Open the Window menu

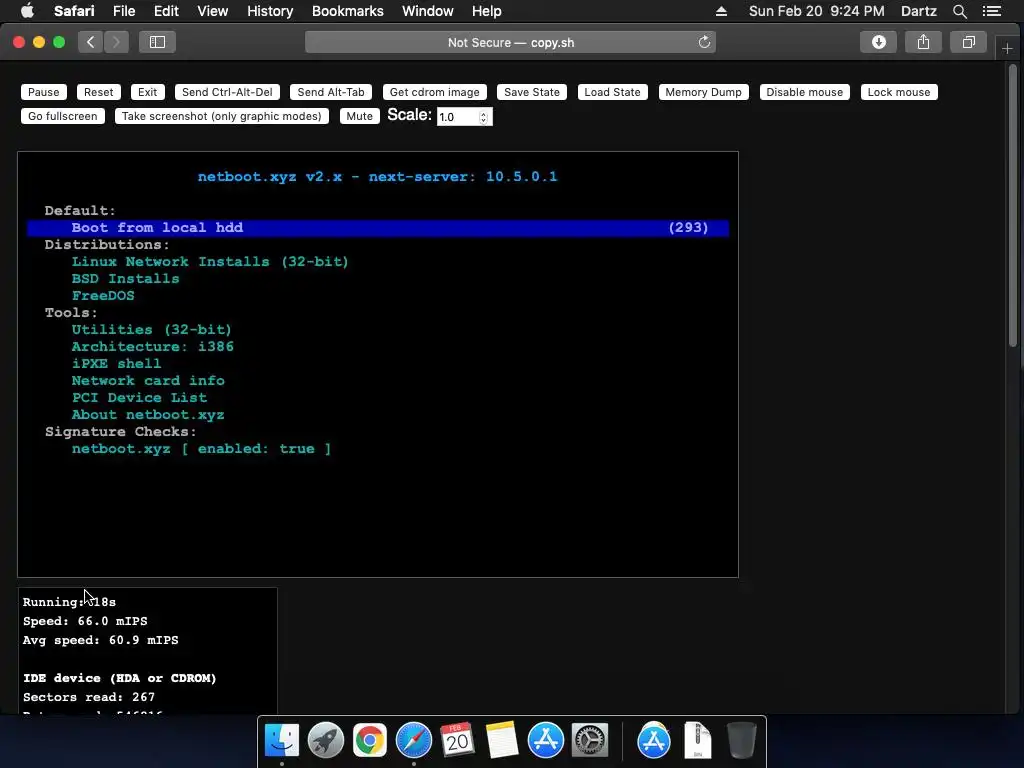pyautogui.click(x=428, y=11)
